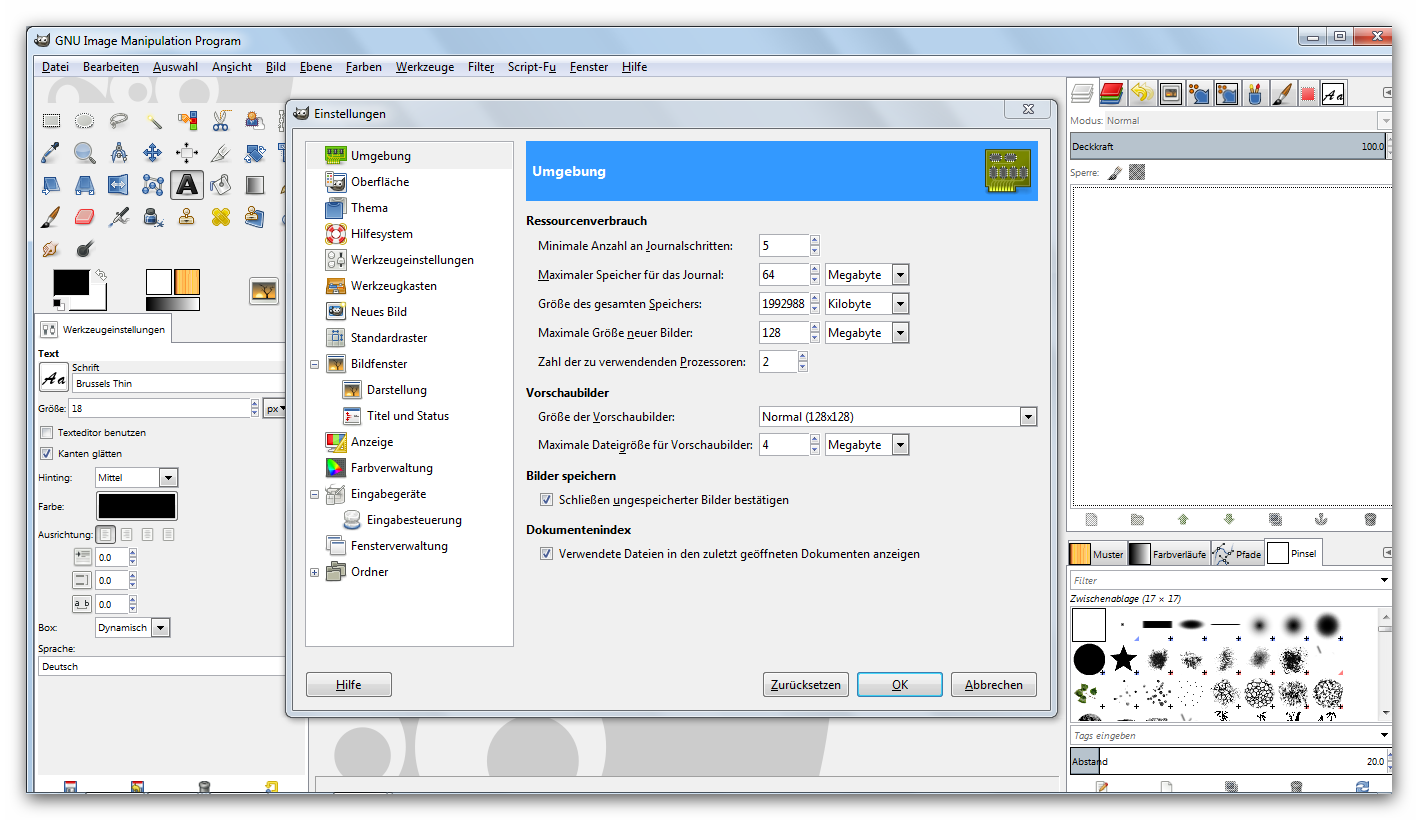The height and width of the screenshot is (820, 1418).
Task: Select the Perspective tool
Action: (x=85, y=185)
